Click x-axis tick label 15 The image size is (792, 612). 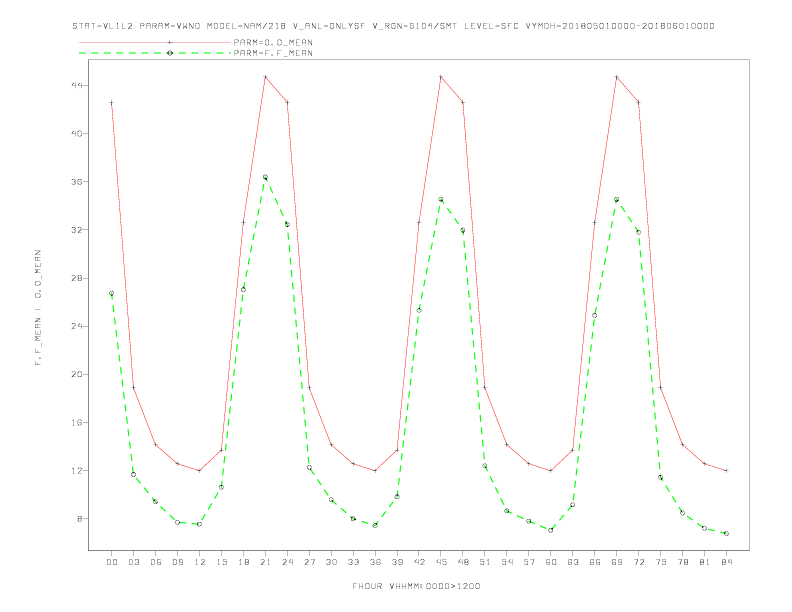[221, 562]
